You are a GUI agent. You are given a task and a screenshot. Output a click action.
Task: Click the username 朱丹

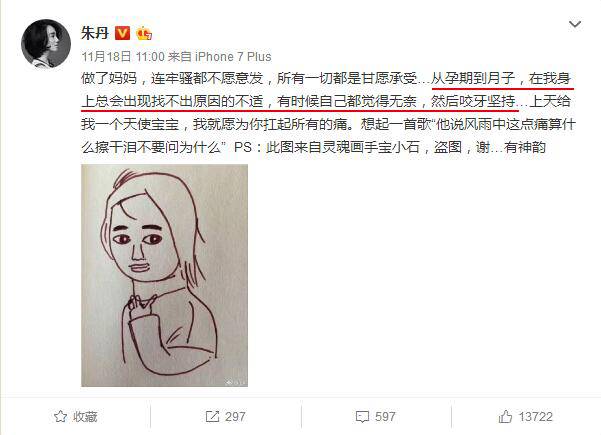[95, 33]
